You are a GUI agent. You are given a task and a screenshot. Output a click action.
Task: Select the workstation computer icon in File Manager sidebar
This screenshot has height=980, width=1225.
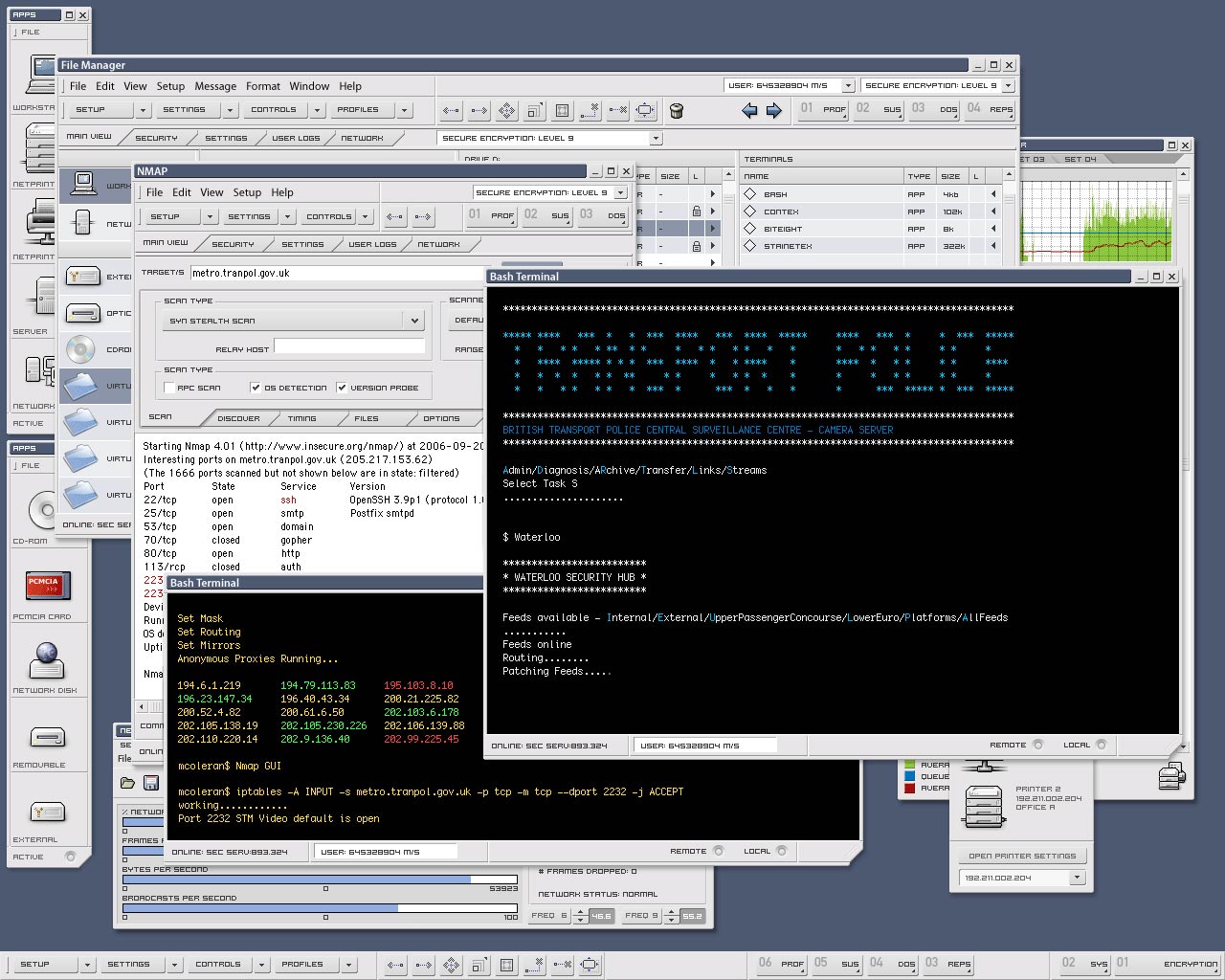pos(83,185)
